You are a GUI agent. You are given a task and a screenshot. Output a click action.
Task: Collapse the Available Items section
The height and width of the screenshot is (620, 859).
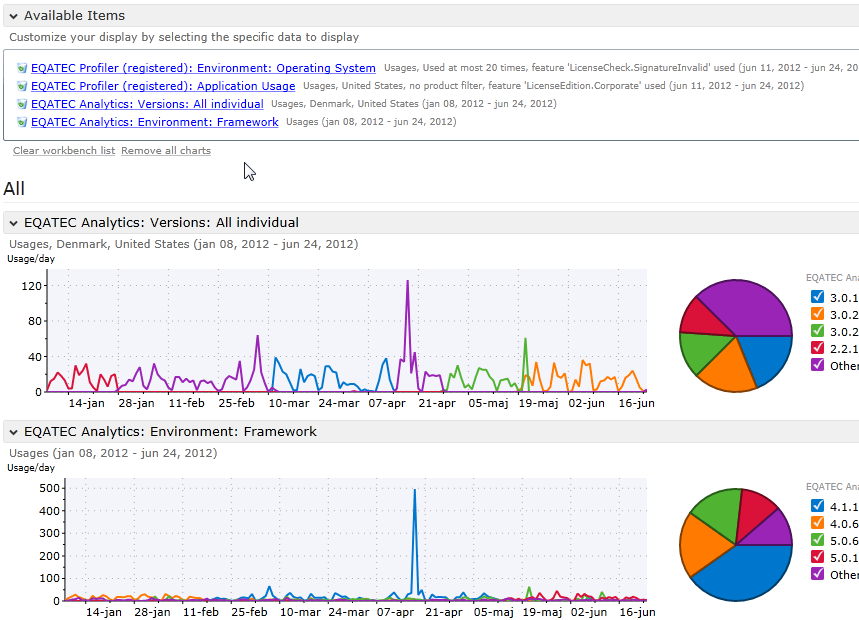click(14, 16)
